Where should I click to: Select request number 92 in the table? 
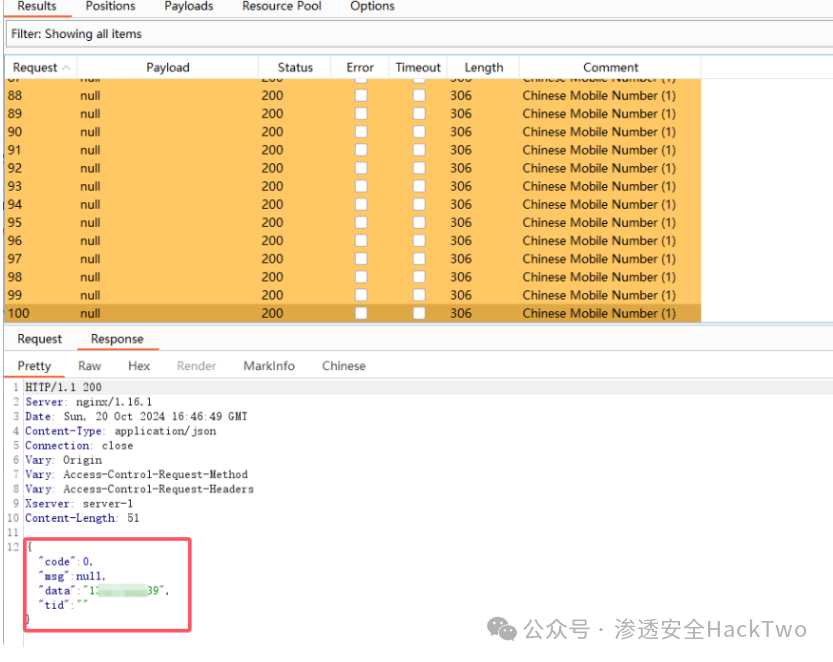click(15, 168)
